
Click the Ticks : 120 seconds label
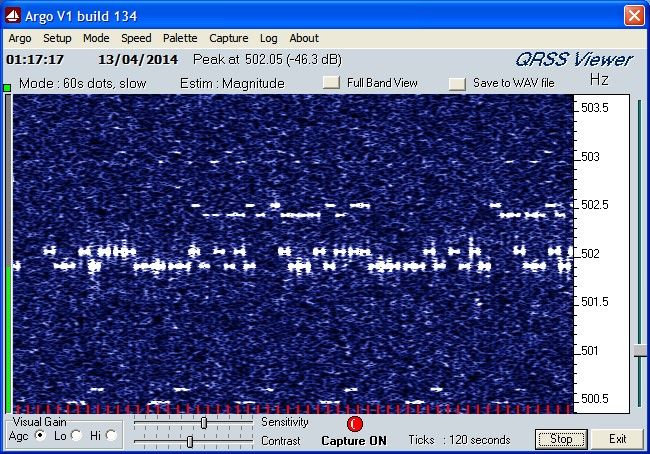point(459,439)
